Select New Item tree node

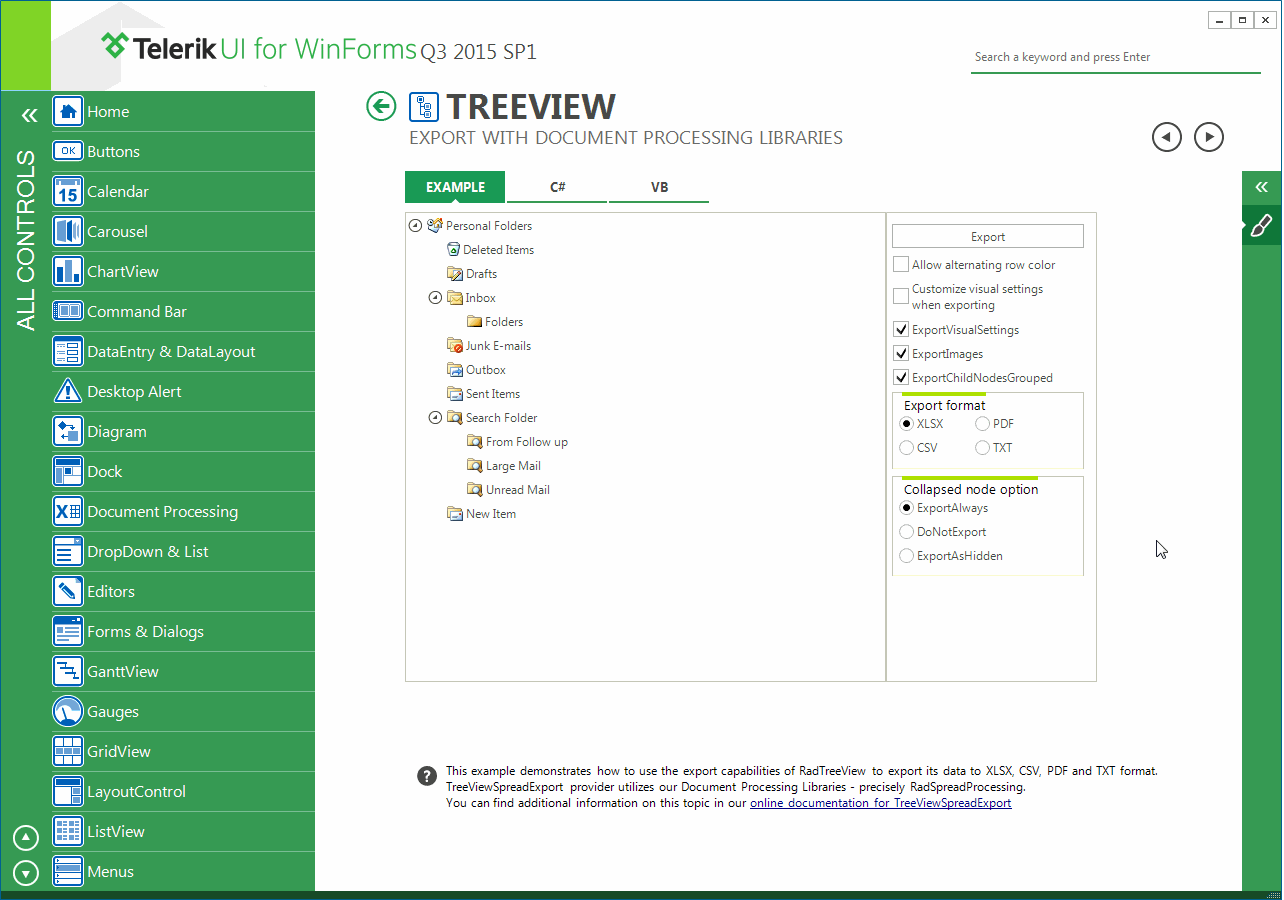point(491,514)
